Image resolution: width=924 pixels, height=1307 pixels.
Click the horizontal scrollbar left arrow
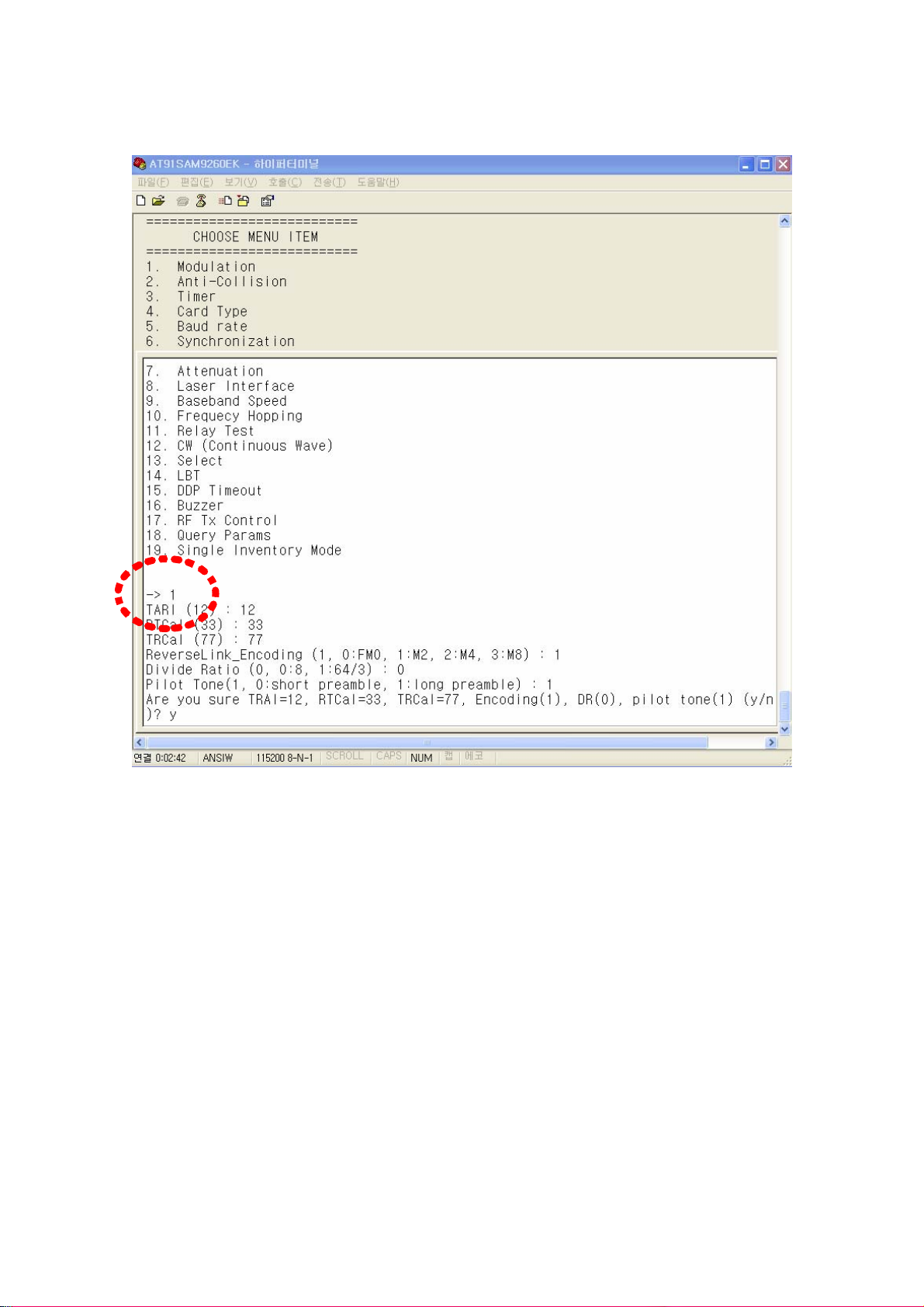(x=140, y=742)
